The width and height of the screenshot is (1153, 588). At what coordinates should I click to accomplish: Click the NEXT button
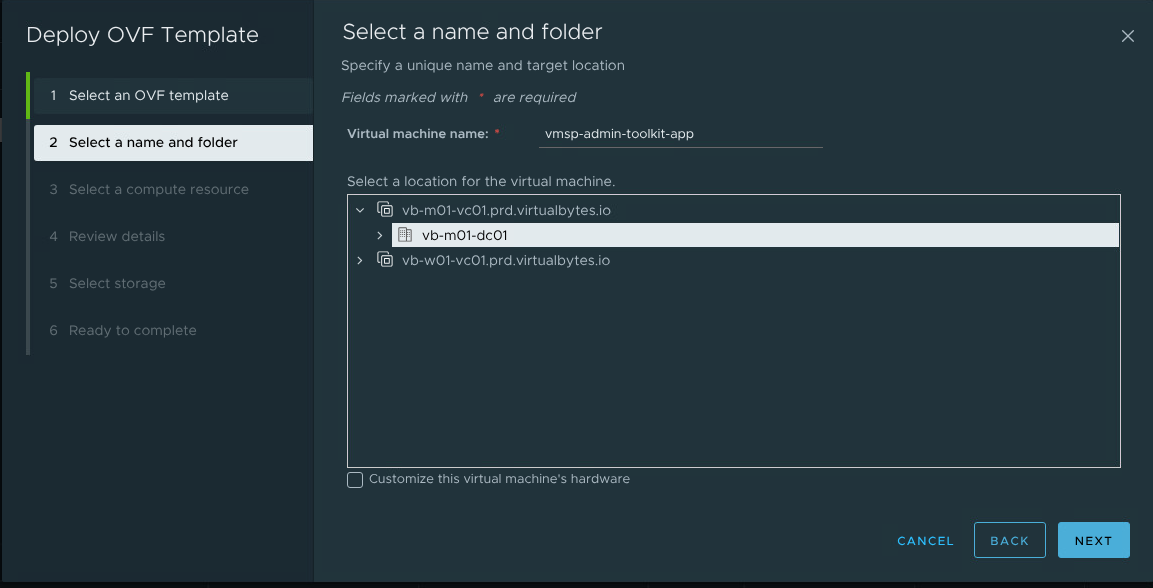coord(1093,540)
